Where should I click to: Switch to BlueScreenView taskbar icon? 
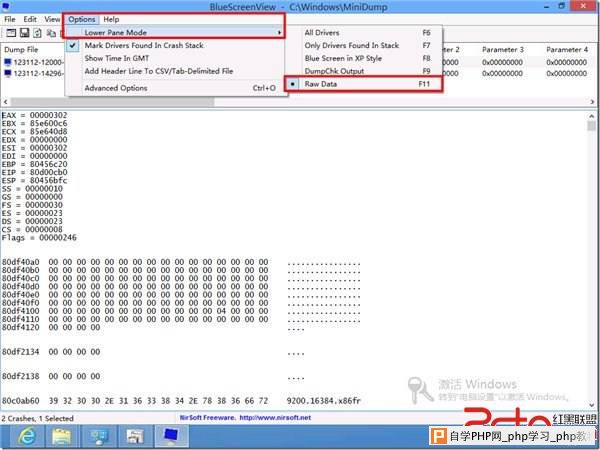(171, 436)
